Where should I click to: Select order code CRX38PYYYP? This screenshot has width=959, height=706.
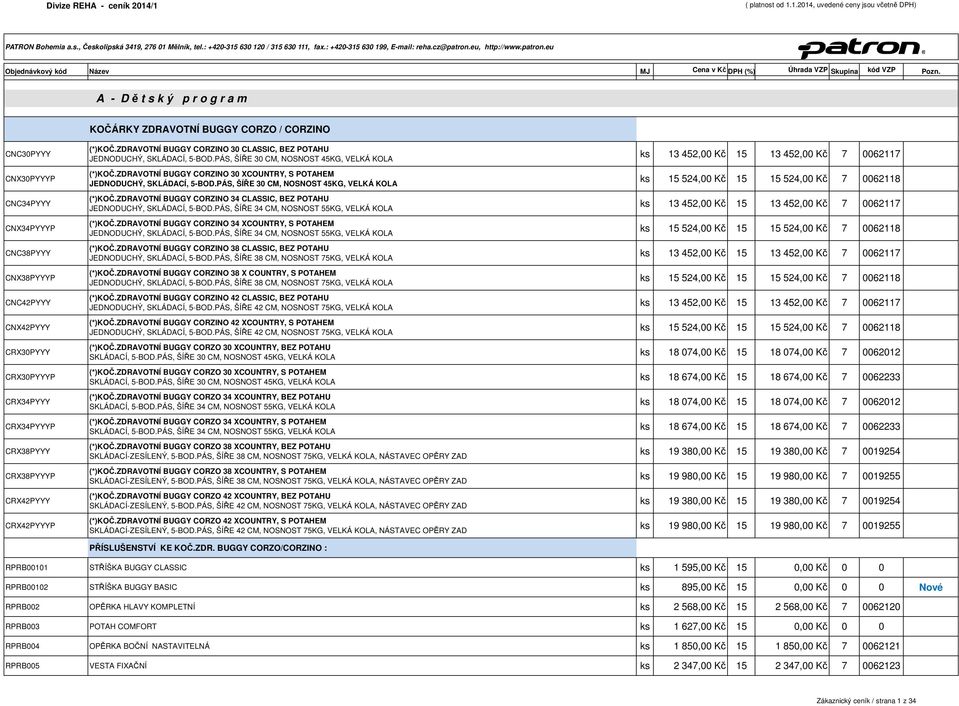30,477
